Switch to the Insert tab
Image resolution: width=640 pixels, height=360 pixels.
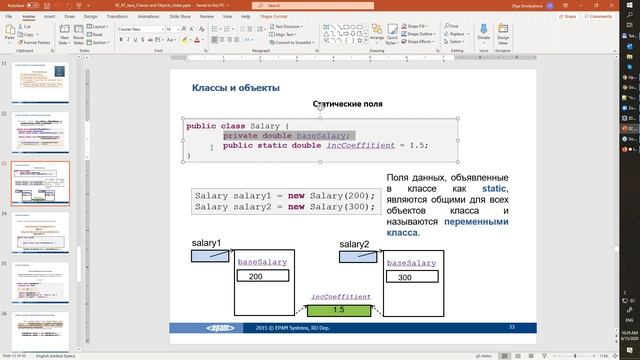tap(49, 16)
